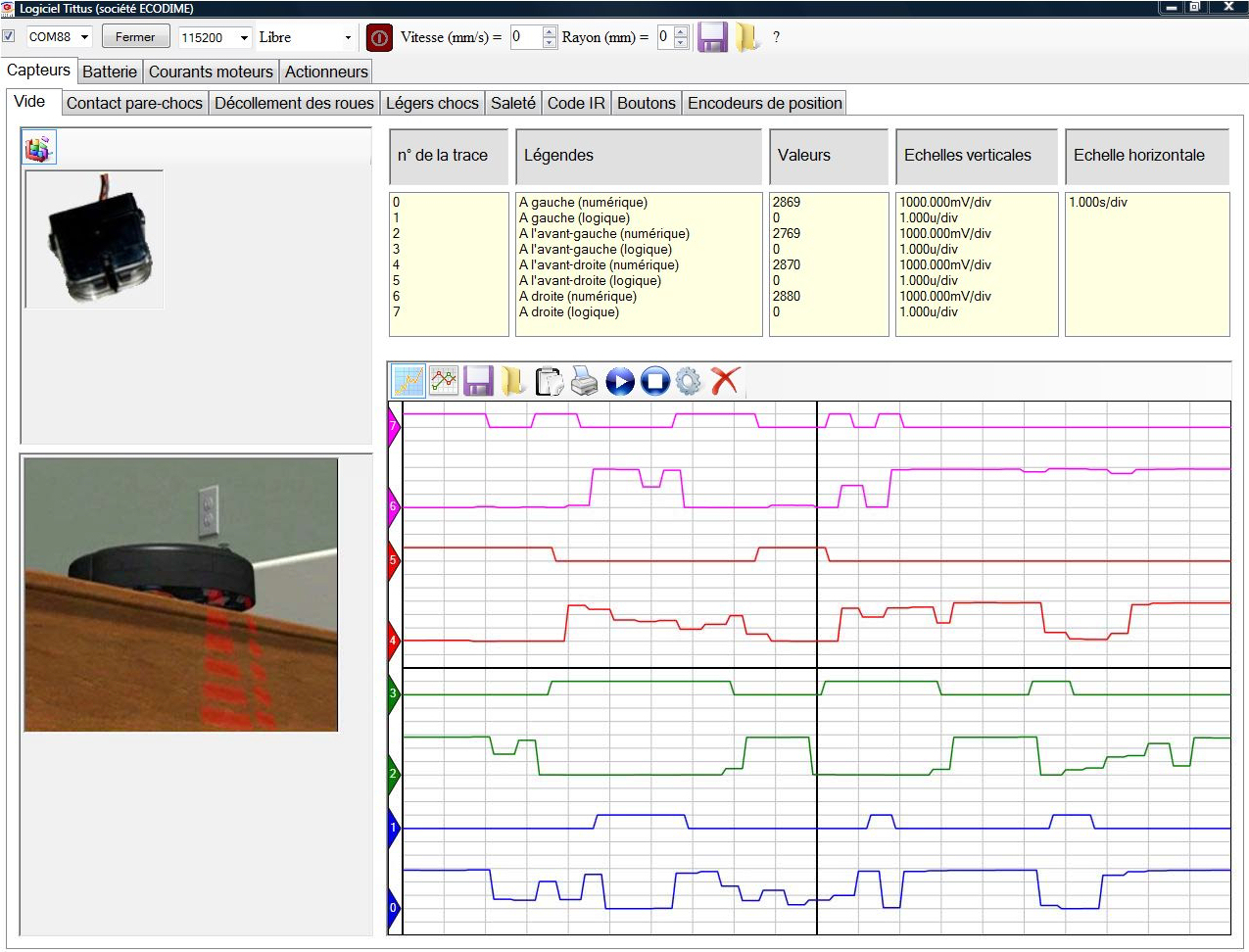Screen dimensions: 1249x952
Task: Save the chart using the purple floppy icon
Action: [x=478, y=381]
